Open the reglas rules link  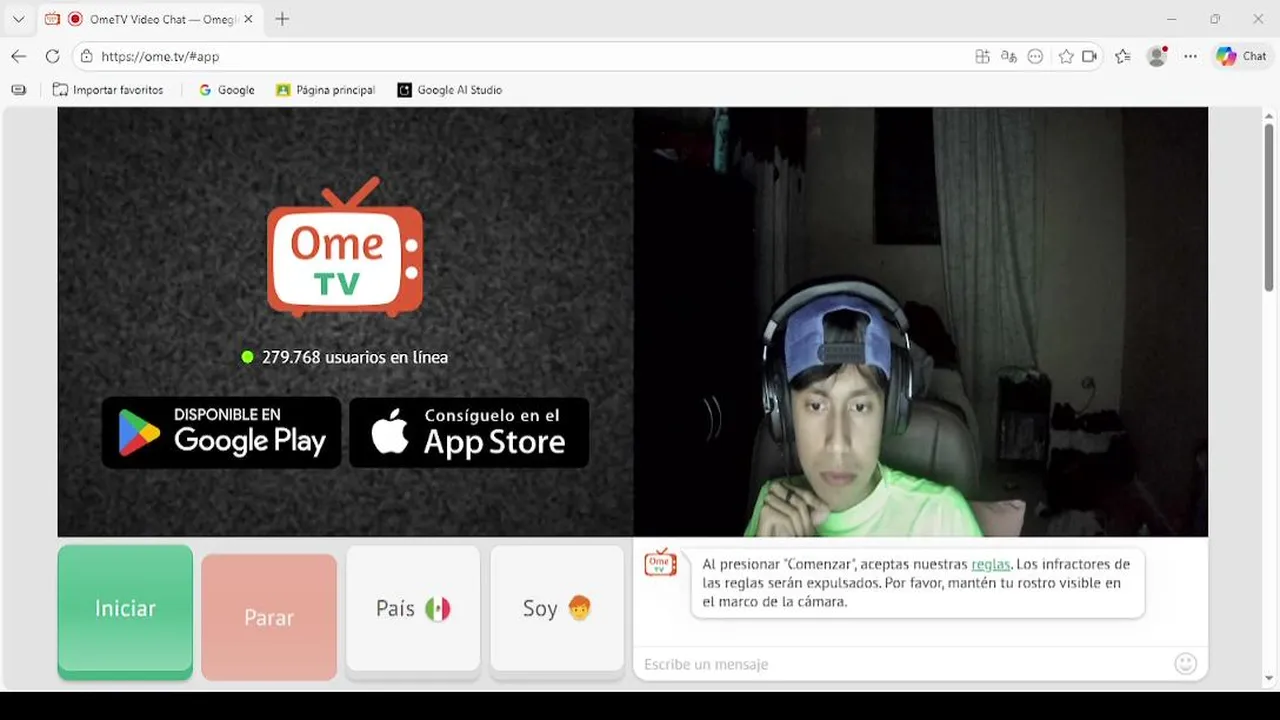pos(990,564)
